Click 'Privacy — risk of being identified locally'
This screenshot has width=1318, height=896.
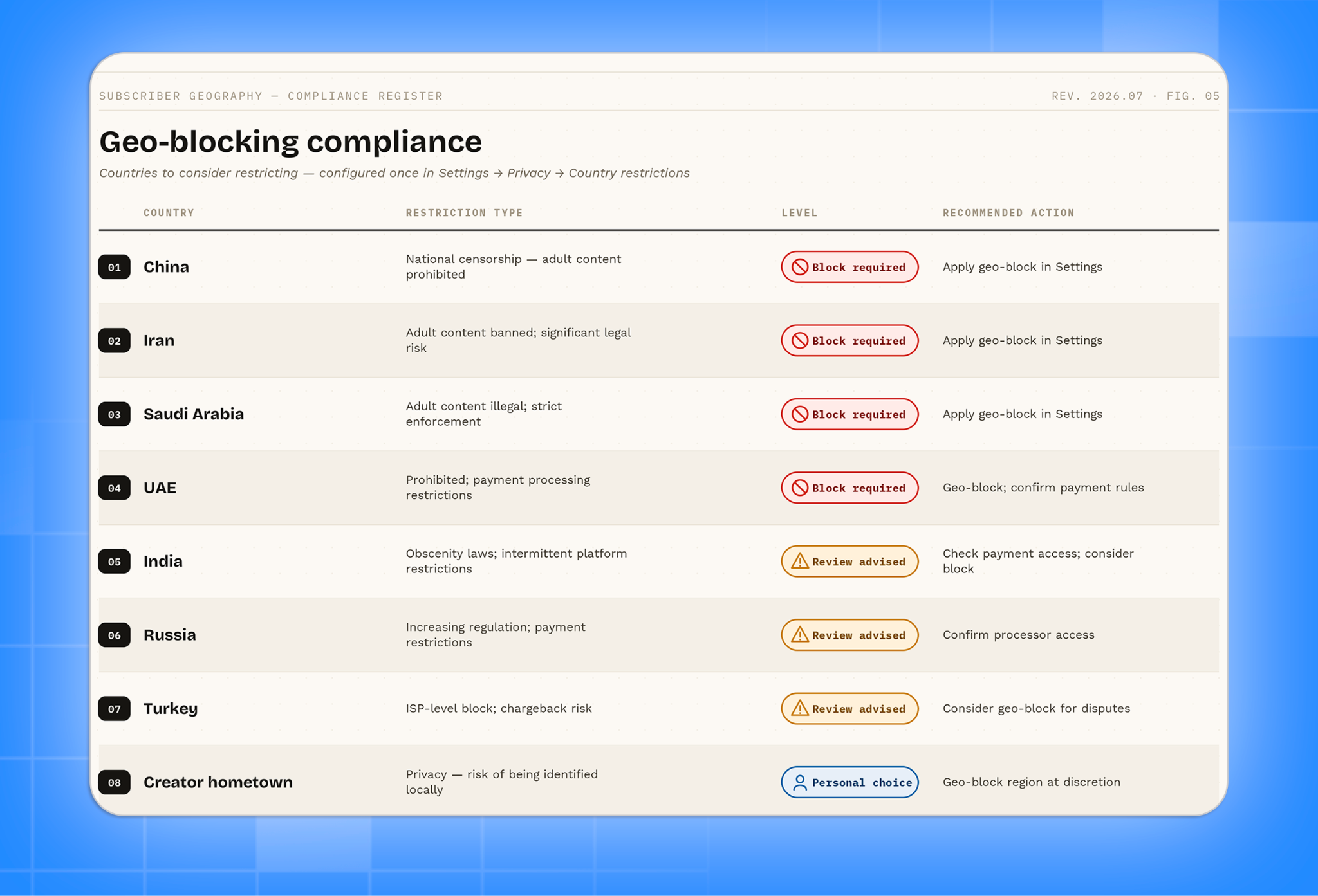[x=501, y=782]
